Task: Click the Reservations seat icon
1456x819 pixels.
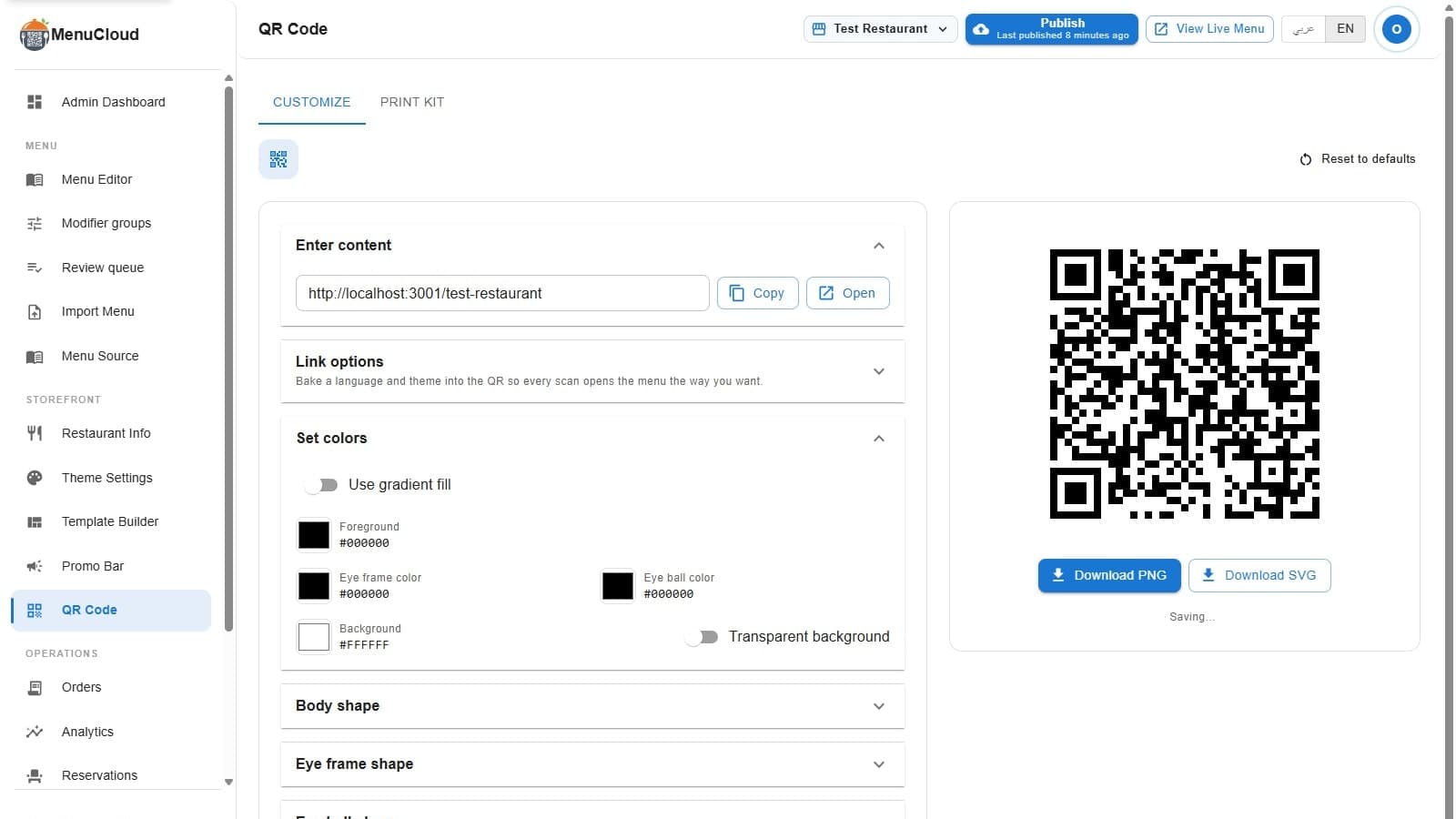Action: click(35, 776)
